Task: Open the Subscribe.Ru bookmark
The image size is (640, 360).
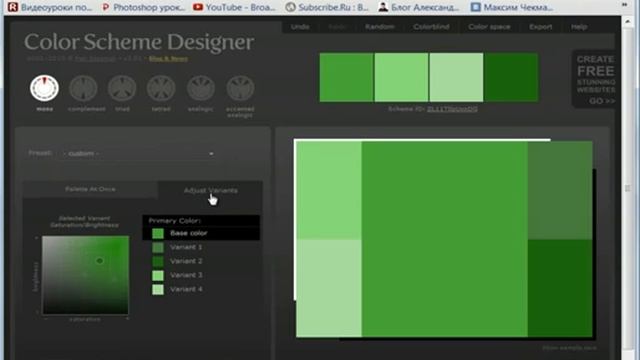Action: (327, 7)
